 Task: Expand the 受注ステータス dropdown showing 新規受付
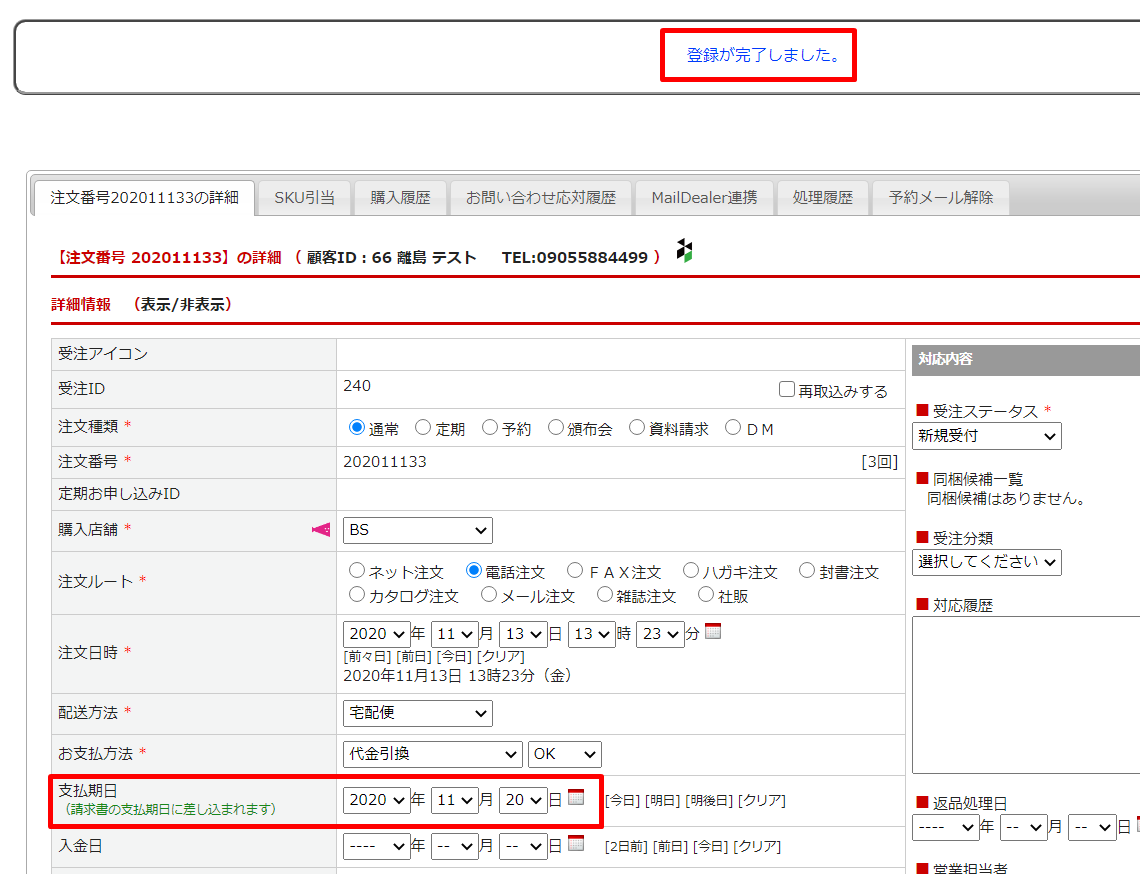[986, 436]
